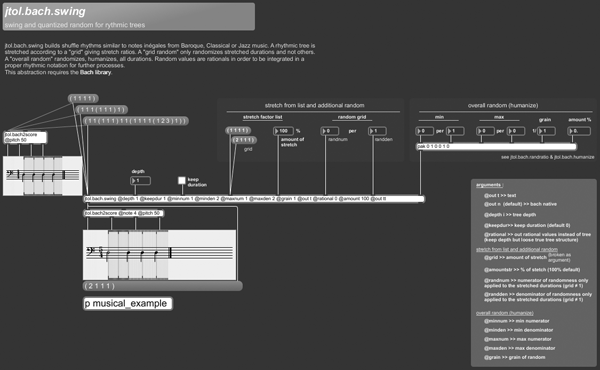Click the ( 2 1 1 1 ) grid message box
The image size is (600, 370).
(244, 140)
